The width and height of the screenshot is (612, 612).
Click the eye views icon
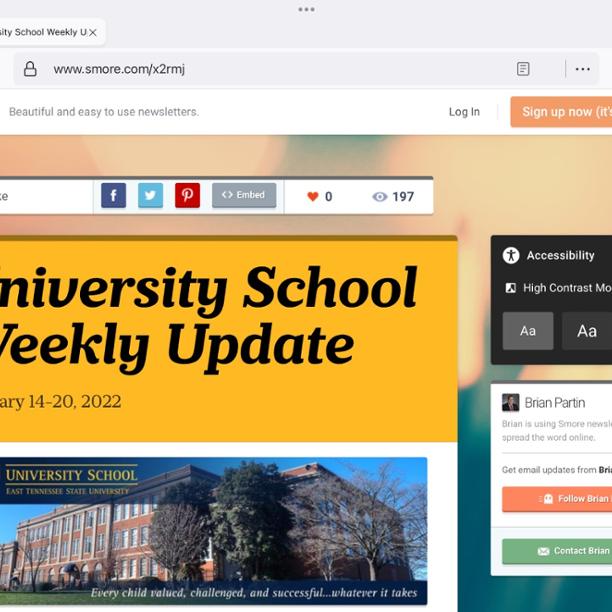point(379,197)
